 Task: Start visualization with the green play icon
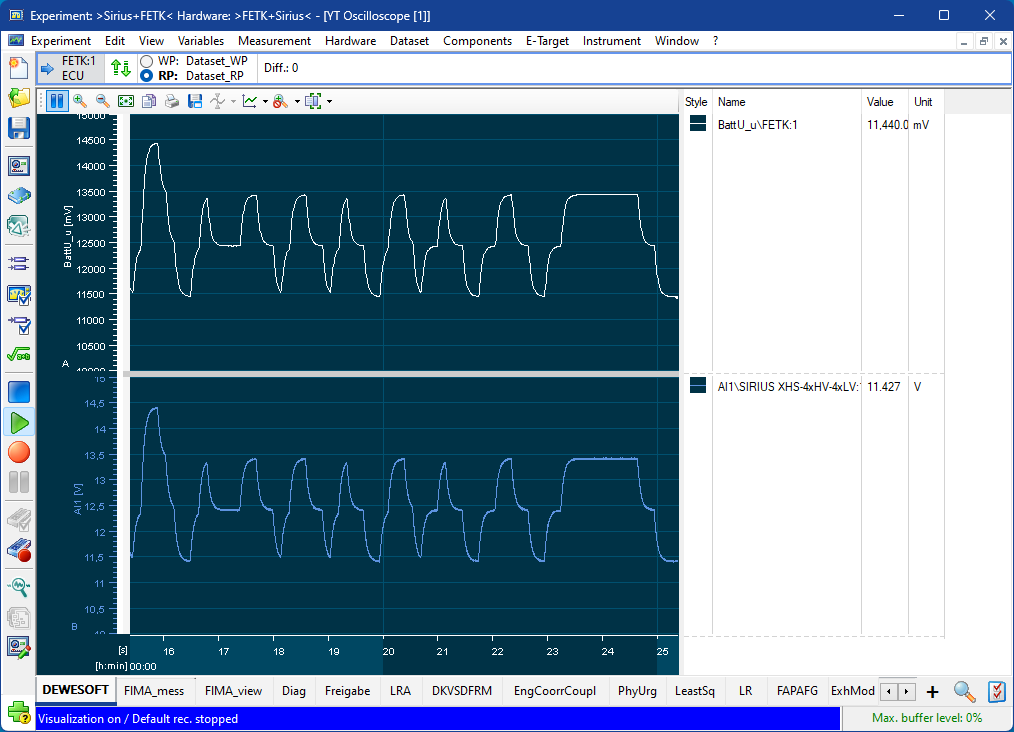18,423
